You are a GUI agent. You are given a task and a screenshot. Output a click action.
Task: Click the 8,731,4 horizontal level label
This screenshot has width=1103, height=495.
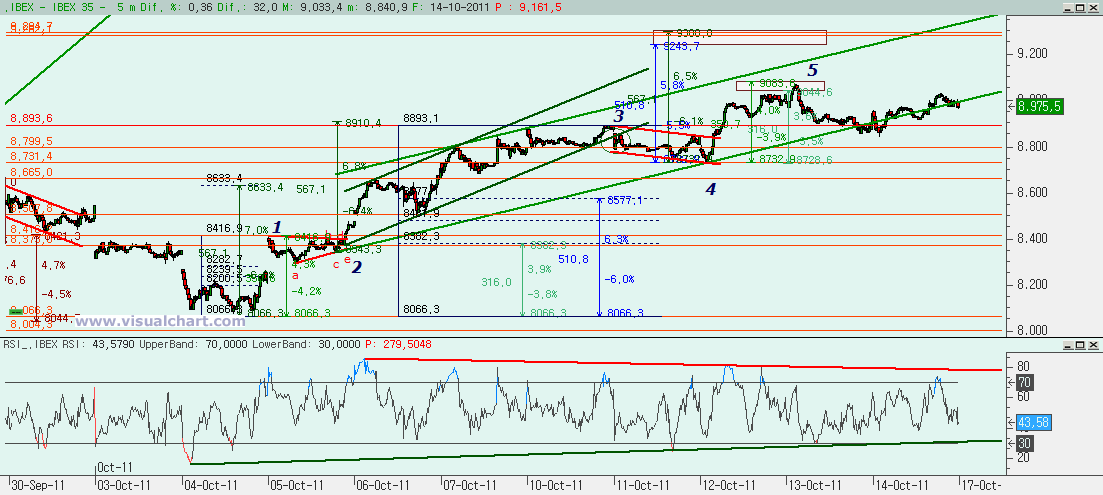tap(30, 156)
